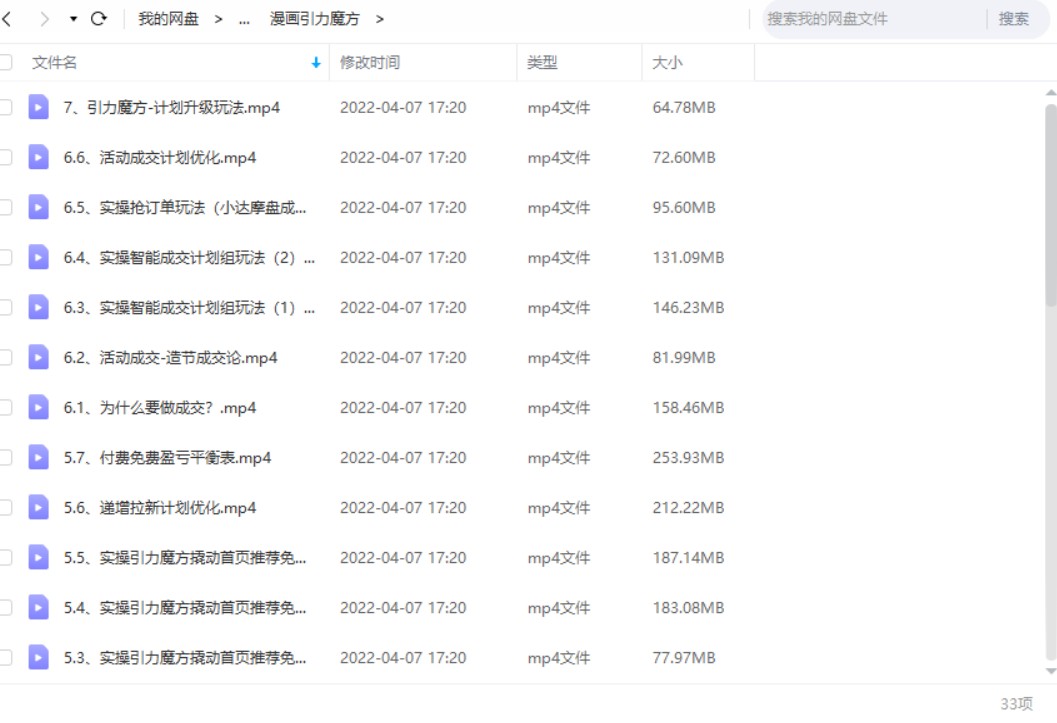Select the file name starting with 5.4、

click(185, 608)
